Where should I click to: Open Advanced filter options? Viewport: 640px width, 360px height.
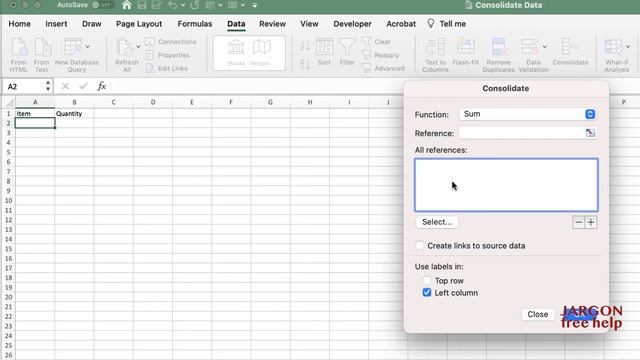tap(383, 68)
